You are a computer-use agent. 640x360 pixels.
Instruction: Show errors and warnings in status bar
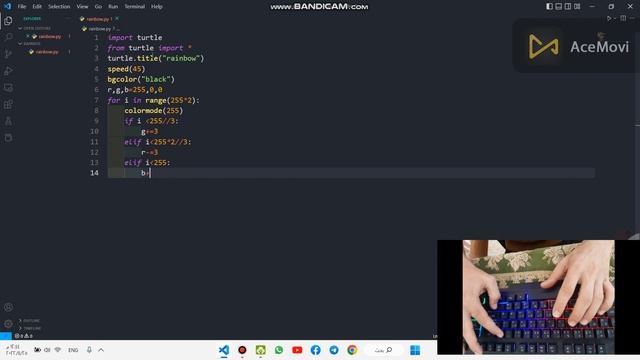pos(24,336)
